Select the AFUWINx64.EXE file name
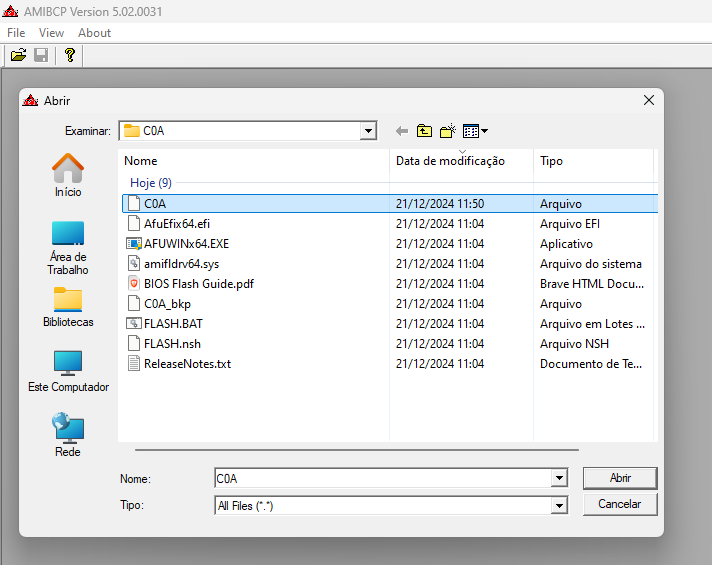712x565 pixels. tap(187, 243)
